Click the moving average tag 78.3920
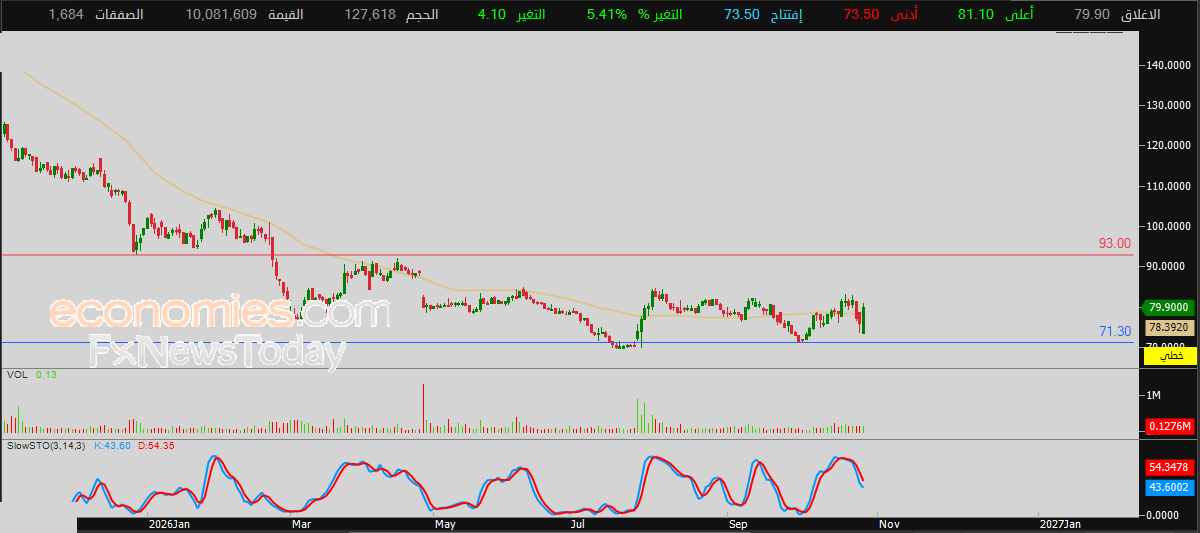 coord(1168,326)
